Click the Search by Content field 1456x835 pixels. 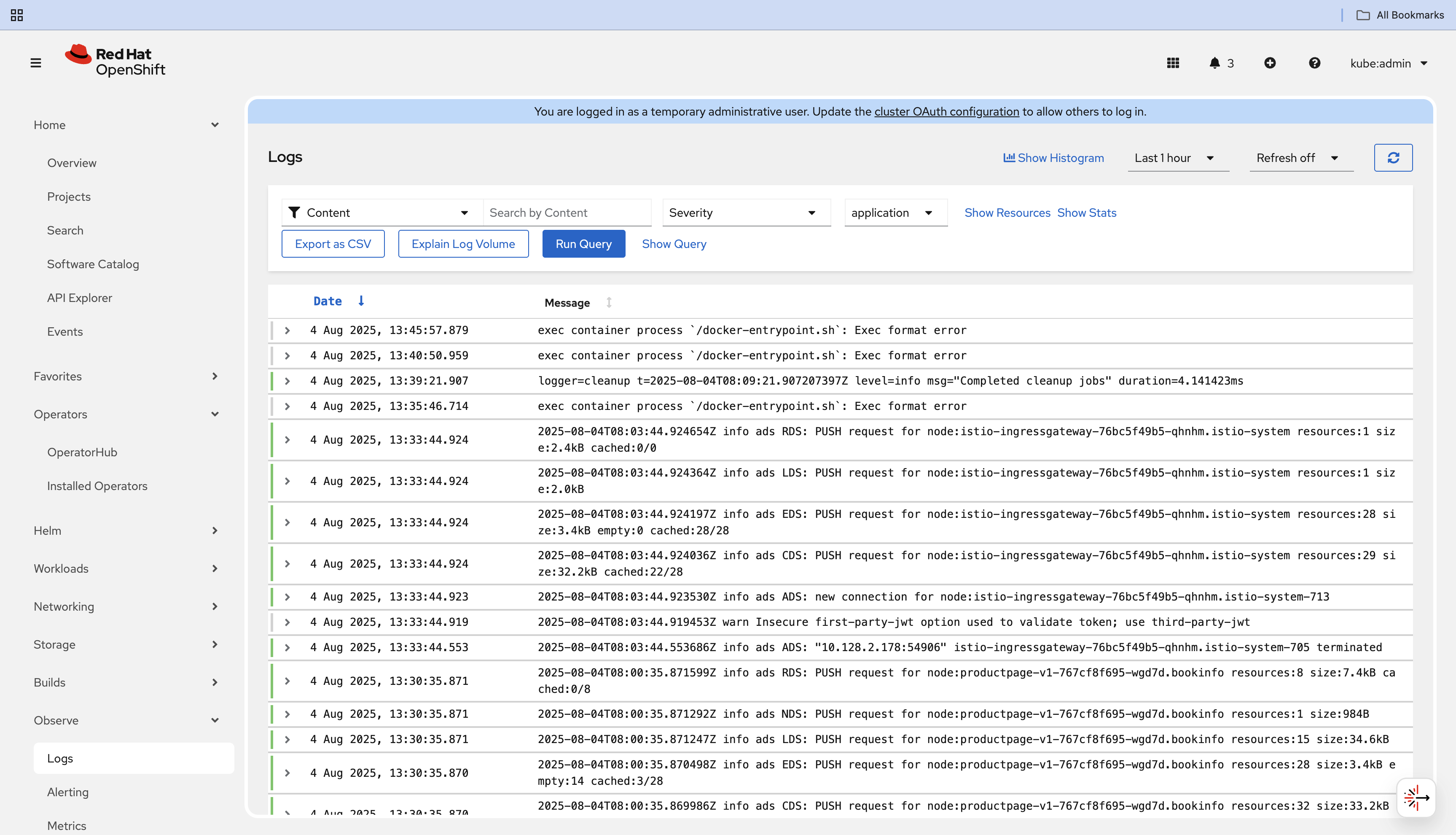[567, 213]
